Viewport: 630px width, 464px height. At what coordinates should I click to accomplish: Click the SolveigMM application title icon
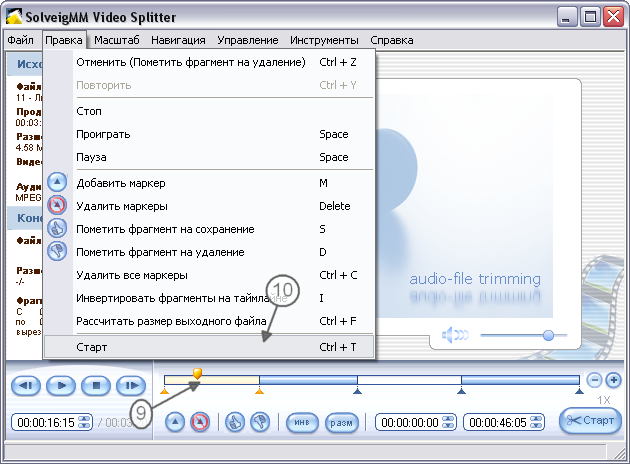pyautogui.click(x=14, y=16)
